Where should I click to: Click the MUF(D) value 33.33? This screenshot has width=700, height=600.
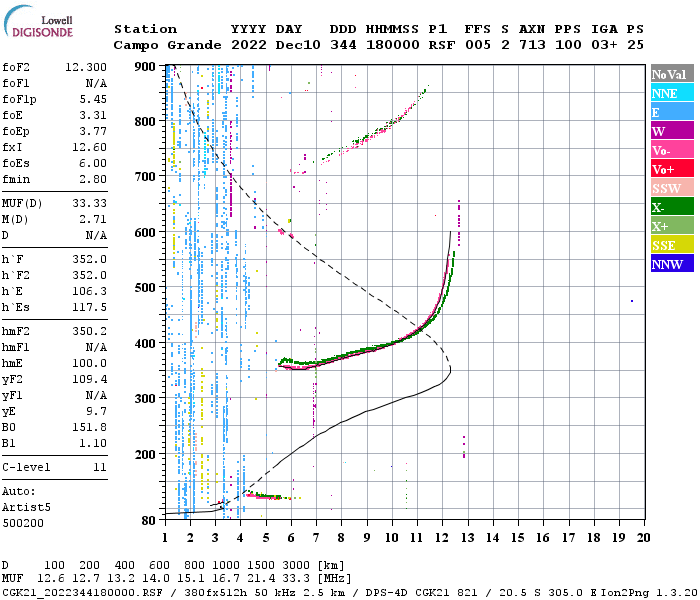90,204
